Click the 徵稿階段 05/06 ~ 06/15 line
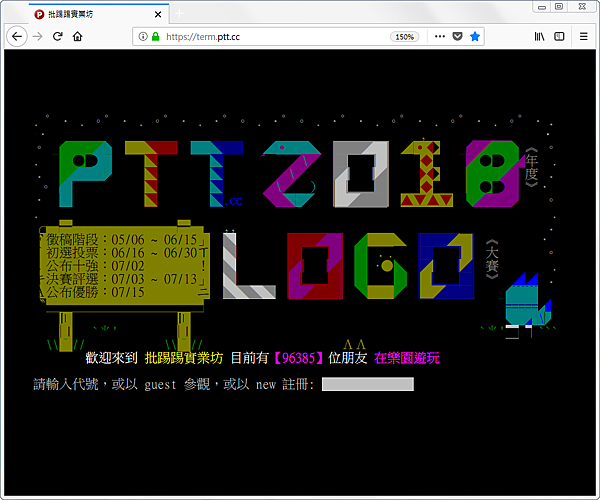Screen dimensions: 600x500 click(x=122, y=240)
